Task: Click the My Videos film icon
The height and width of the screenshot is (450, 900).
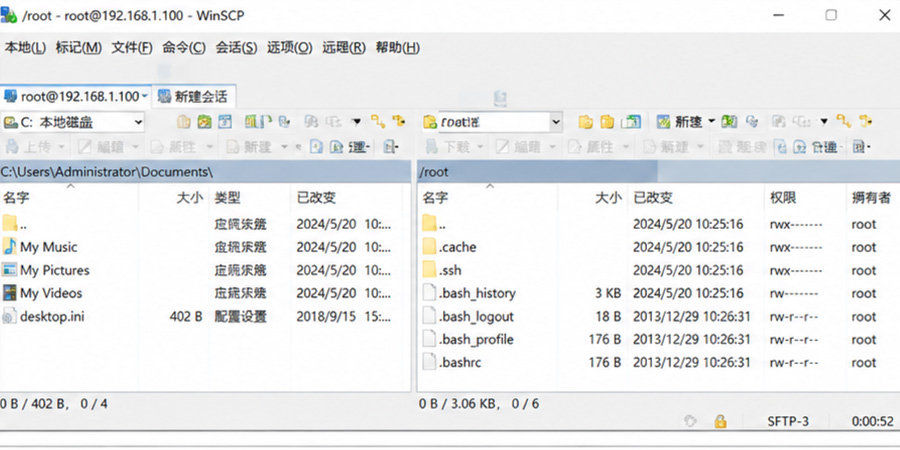Action: click(x=10, y=293)
